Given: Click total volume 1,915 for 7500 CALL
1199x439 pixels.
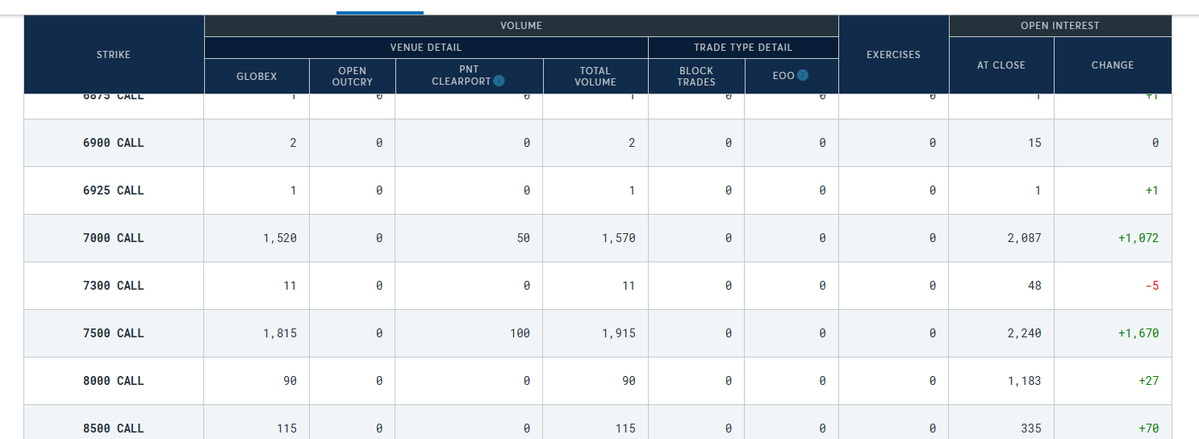Looking at the screenshot, I should click(x=619, y=333).
